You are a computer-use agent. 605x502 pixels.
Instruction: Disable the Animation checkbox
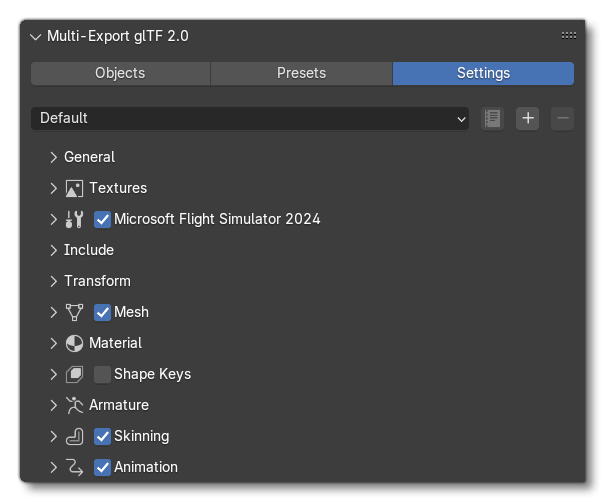[x=102, y=468]
